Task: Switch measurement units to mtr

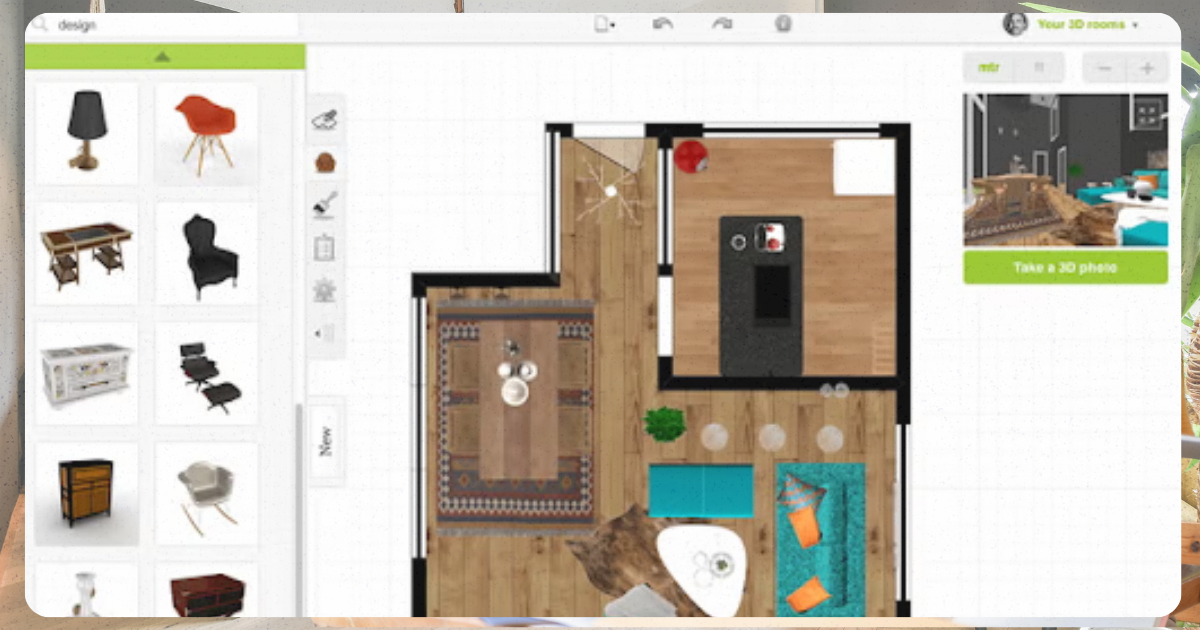Action: (x=989, y=68)
